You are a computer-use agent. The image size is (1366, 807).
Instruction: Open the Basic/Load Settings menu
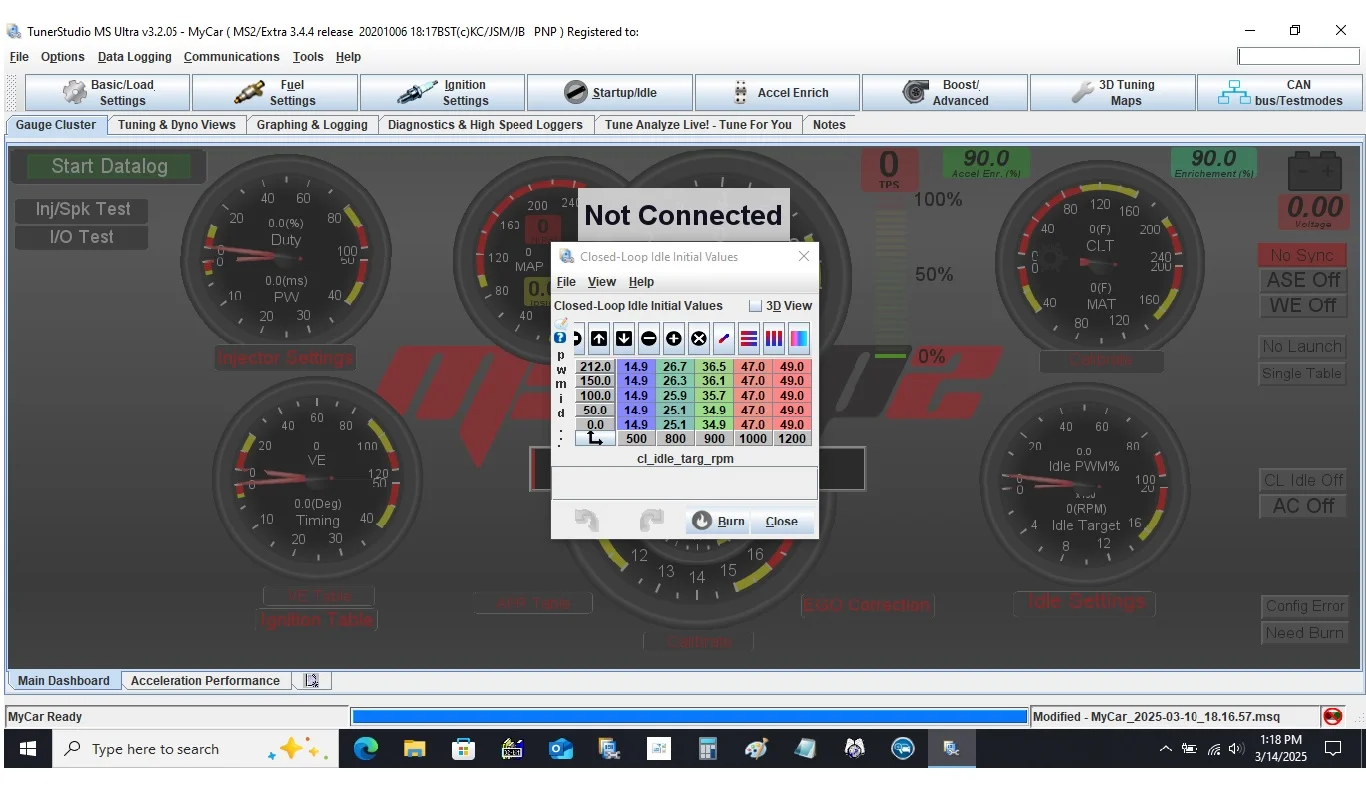(x=107, y=93)
